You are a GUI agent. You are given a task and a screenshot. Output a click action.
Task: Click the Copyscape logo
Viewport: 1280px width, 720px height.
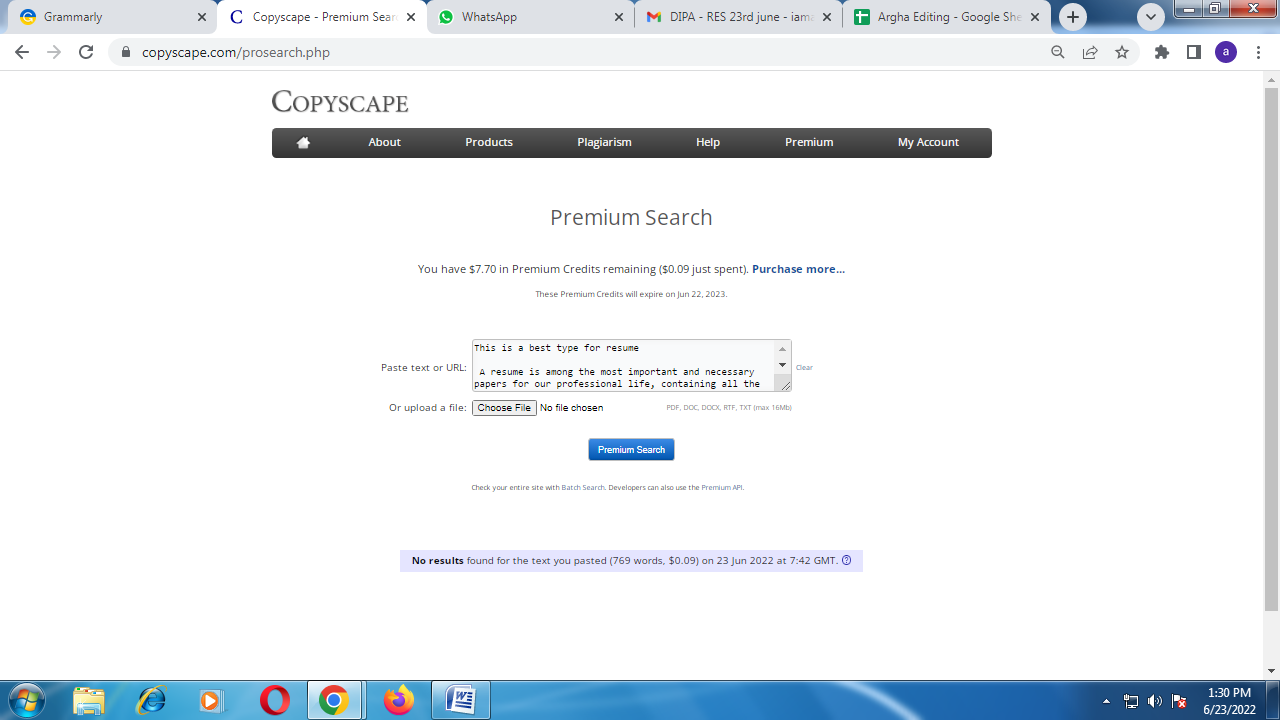tap(340, 102)
